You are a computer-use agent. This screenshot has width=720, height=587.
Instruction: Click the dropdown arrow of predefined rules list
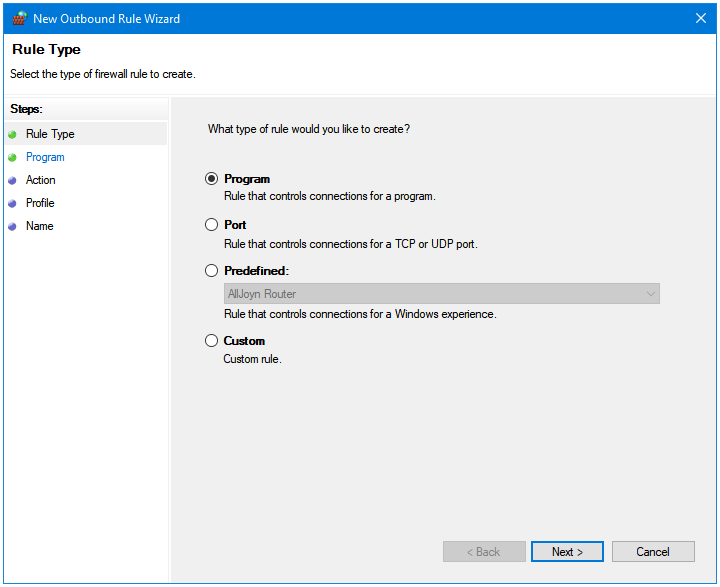651,294
